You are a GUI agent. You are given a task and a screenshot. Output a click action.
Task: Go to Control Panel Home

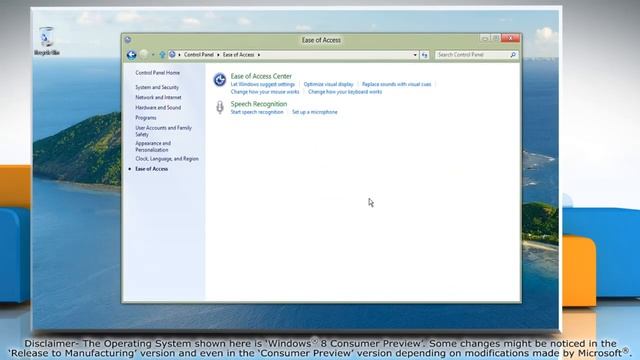coord(158,73)
